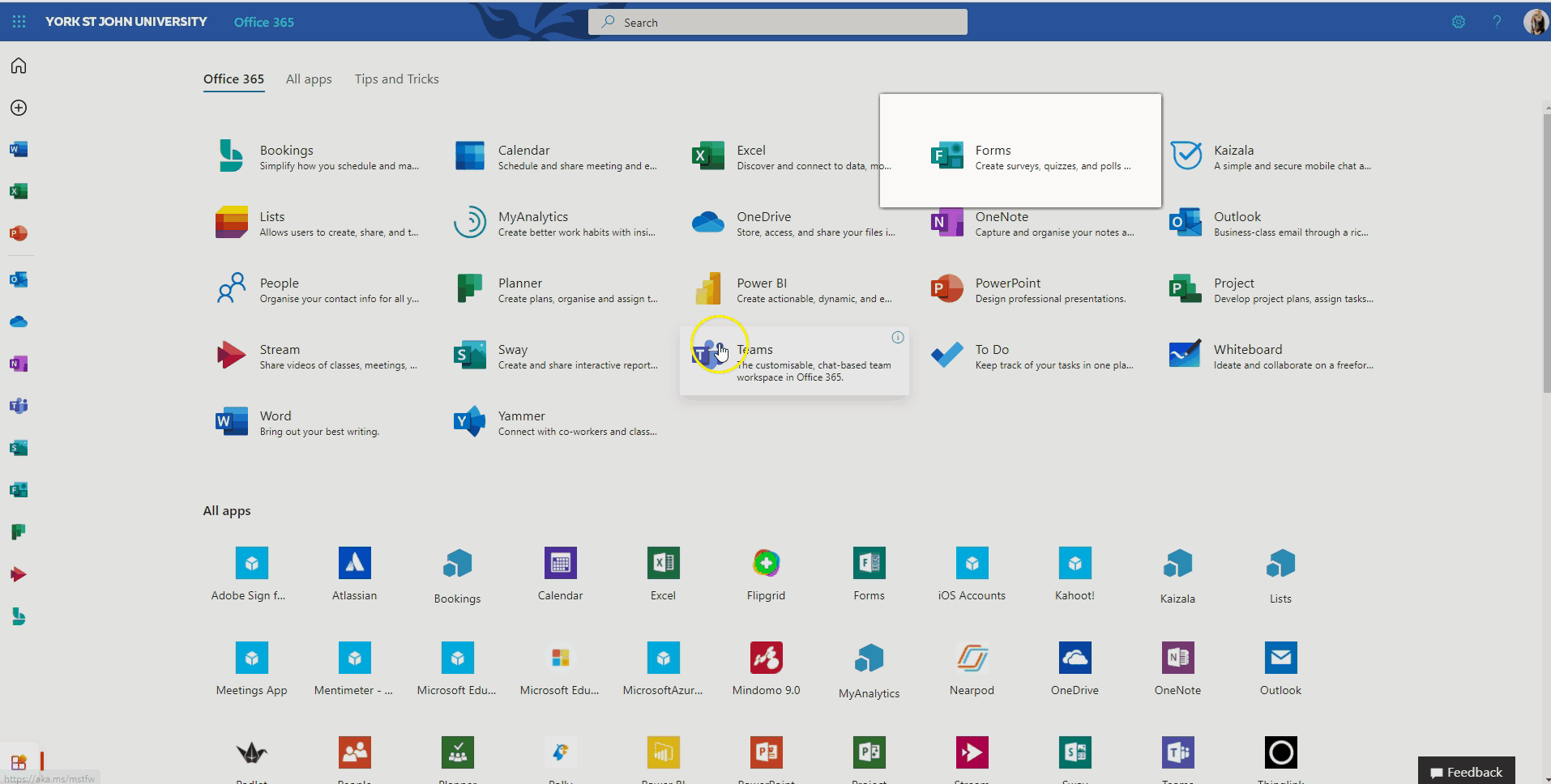Open the Forms app tile

coord(1020,156)
